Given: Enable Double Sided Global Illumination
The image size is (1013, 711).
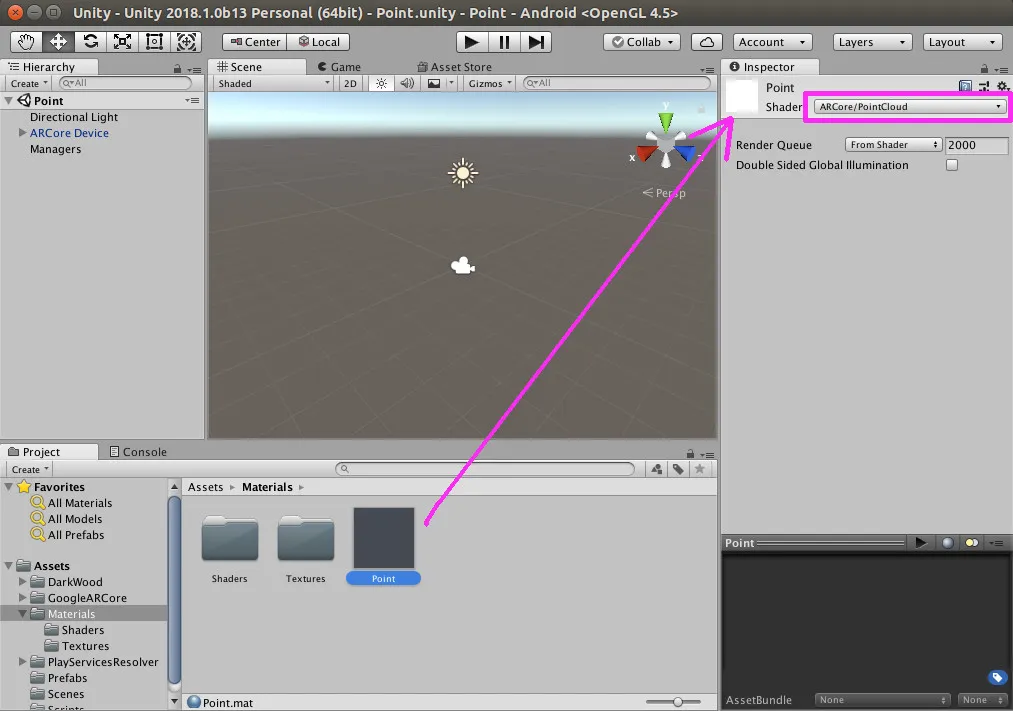Looking at the screenshot, I should click(952, 165).
